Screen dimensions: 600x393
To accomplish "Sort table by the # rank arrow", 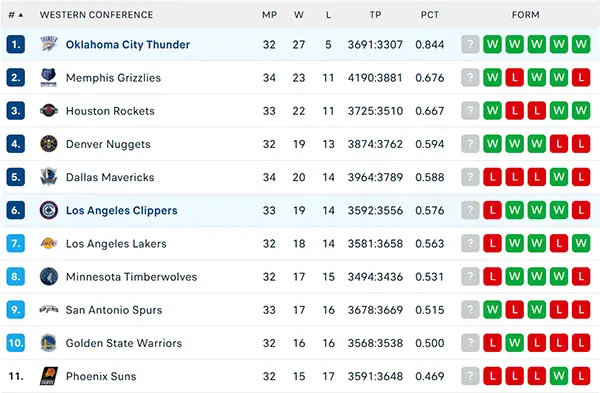I will pyautogui.click(x=21, y=15).
